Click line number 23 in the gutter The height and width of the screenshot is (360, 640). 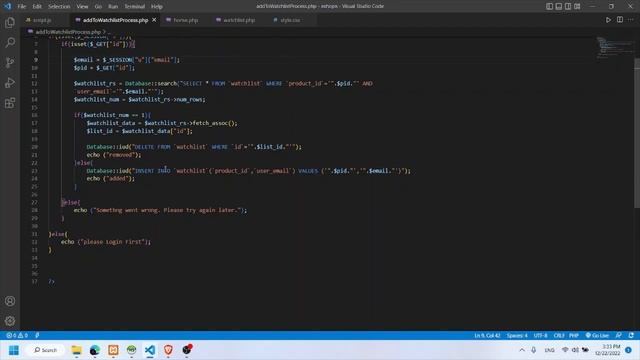pos(34,171)
